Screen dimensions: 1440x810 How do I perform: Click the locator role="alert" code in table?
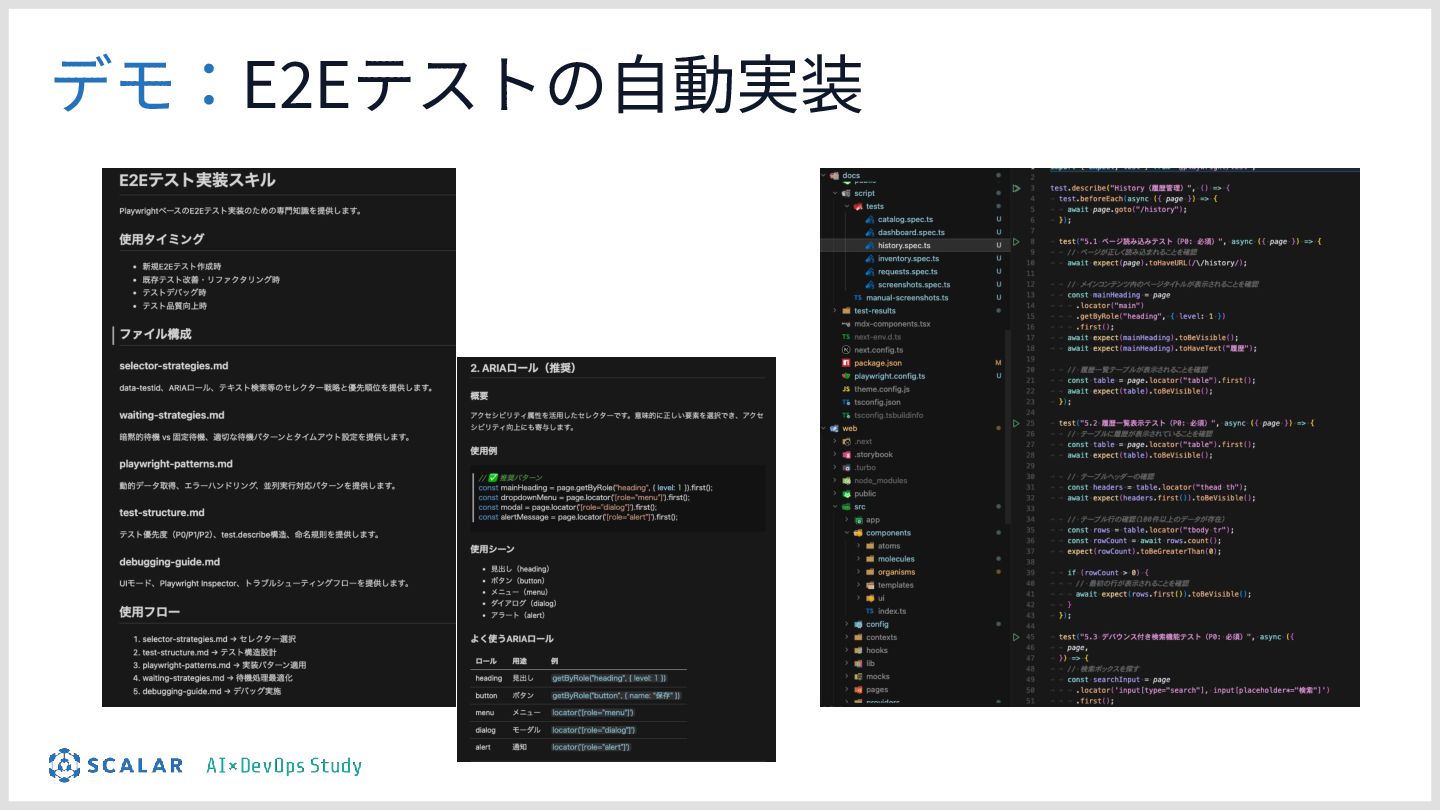click(x=592, y=746)
